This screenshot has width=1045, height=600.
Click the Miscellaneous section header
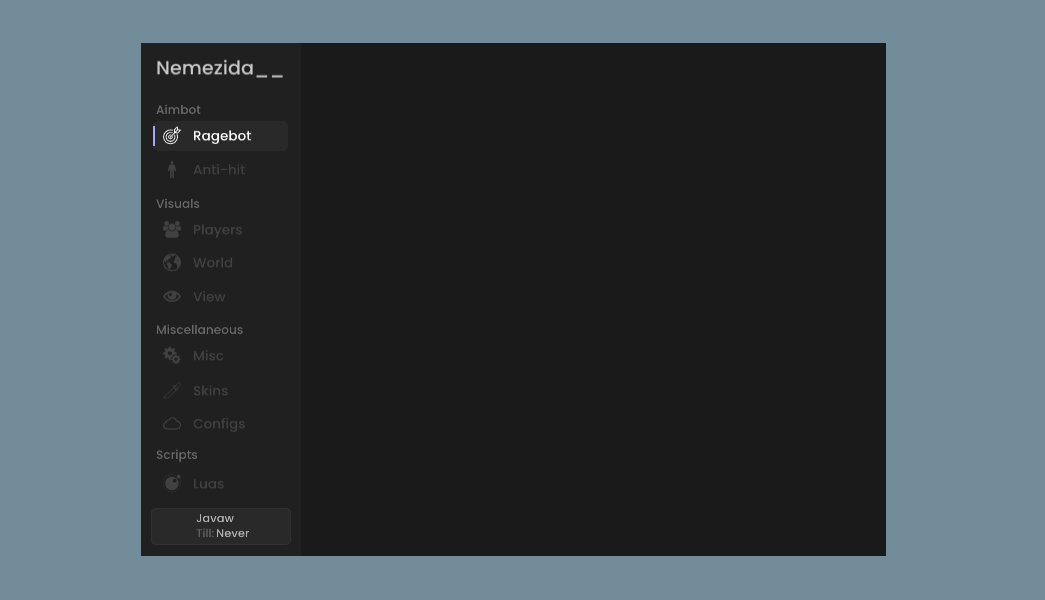(x=199, y=329)
